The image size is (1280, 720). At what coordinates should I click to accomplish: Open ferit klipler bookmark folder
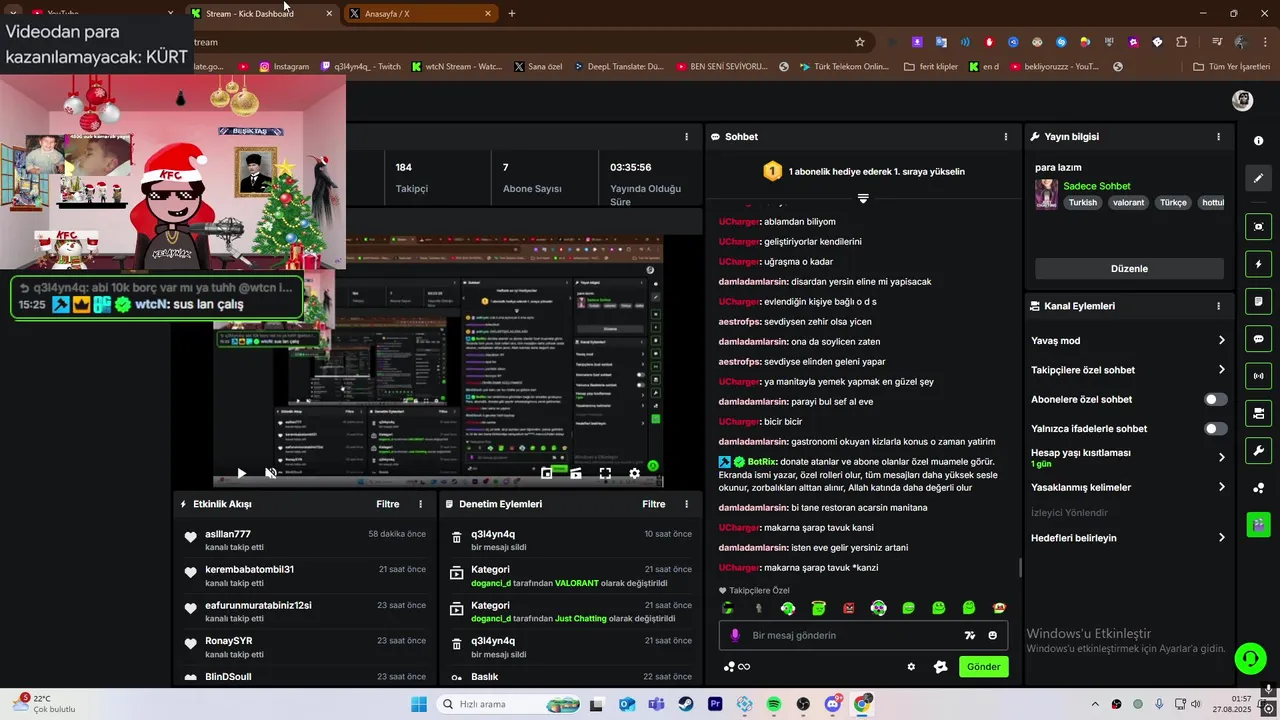[x=930, y=67]
